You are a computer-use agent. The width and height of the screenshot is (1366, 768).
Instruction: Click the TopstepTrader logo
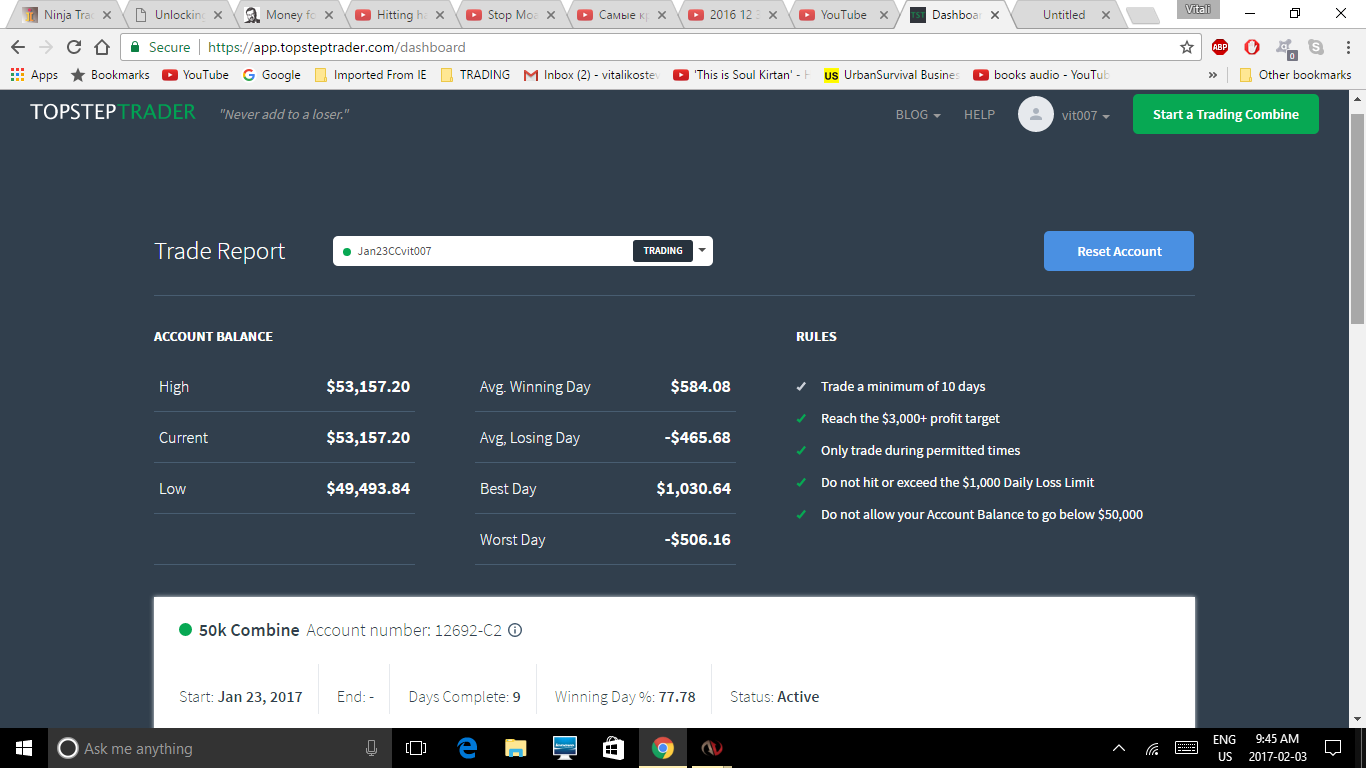coord(113,112)
